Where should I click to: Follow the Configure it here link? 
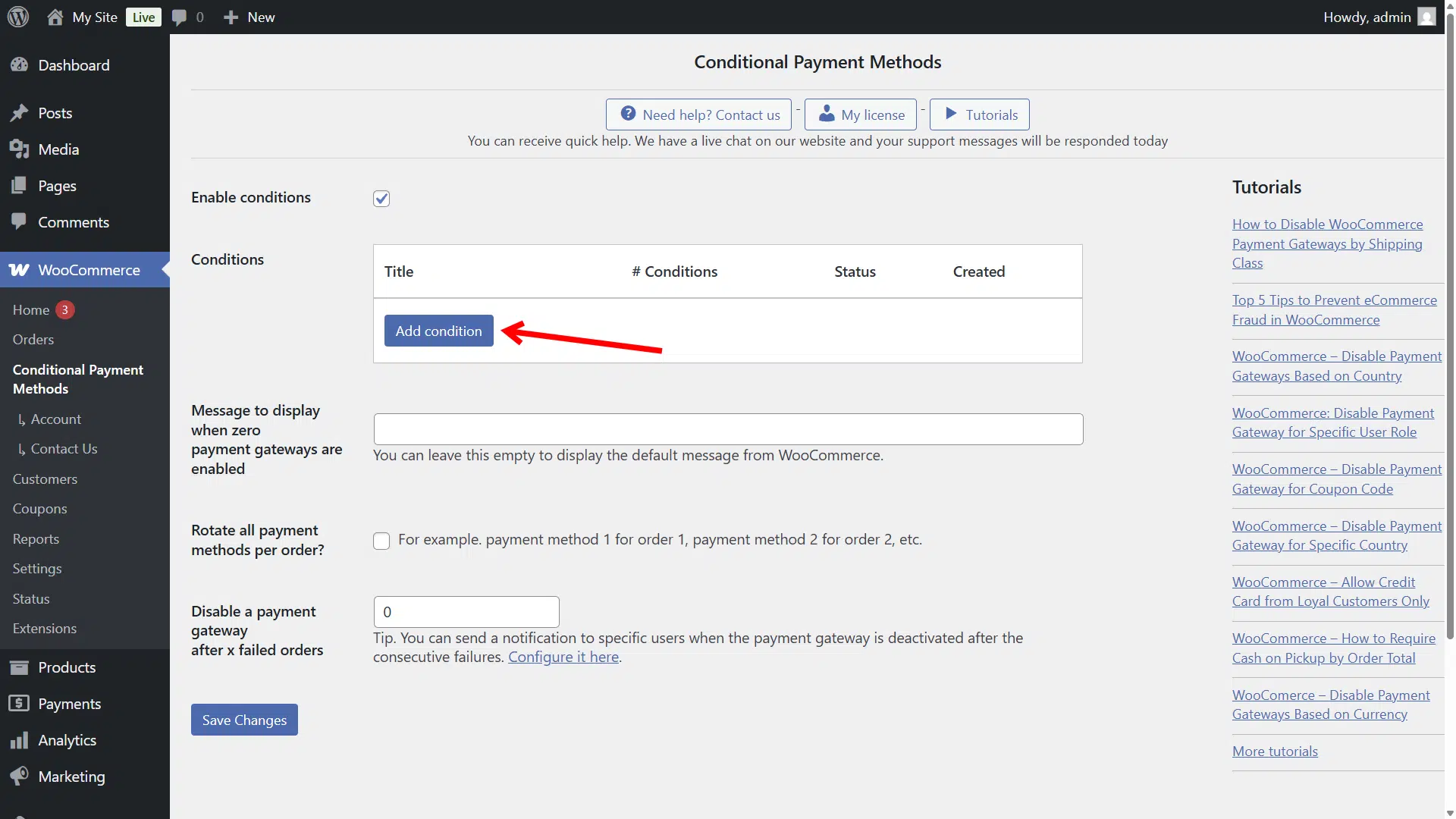[563, 657]
